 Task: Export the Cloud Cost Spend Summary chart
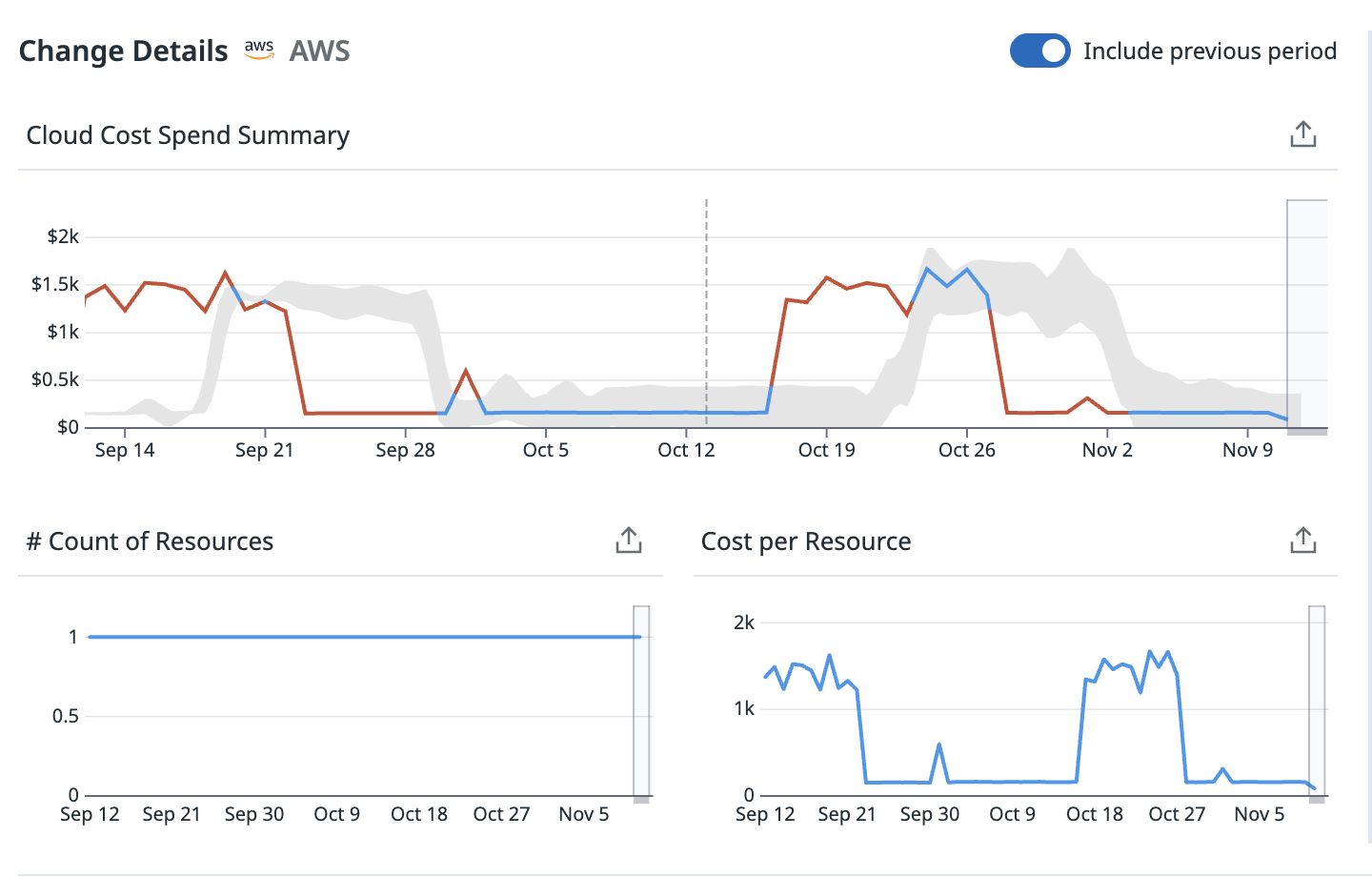click(x=1302, y=134)
